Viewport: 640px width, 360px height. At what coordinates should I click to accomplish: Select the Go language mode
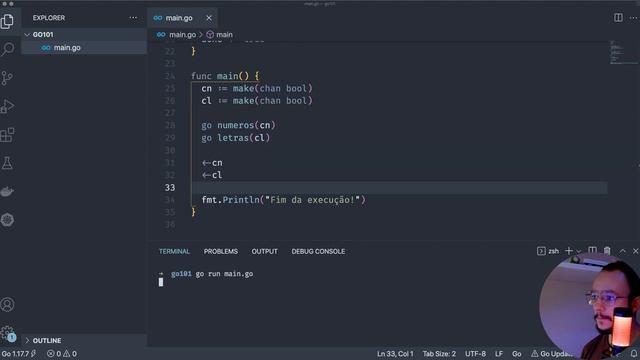tap(517, 354)
